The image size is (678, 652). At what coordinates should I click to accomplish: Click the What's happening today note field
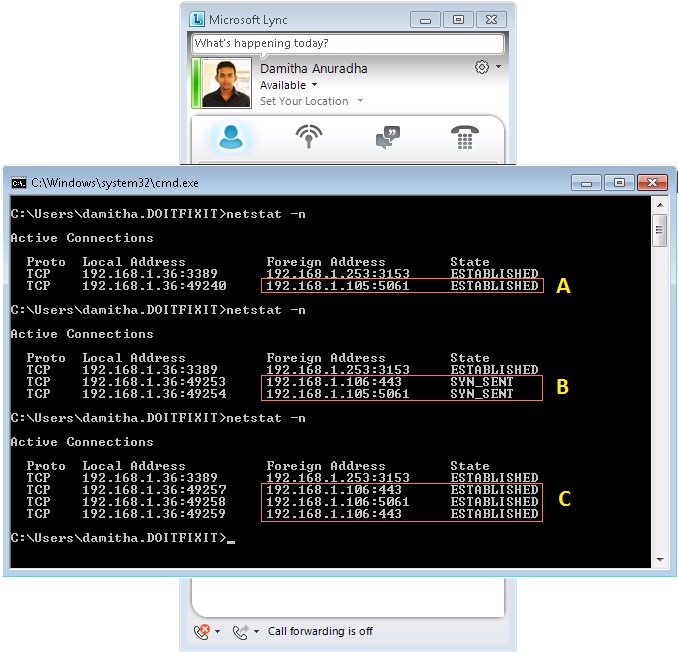(348, 43)
